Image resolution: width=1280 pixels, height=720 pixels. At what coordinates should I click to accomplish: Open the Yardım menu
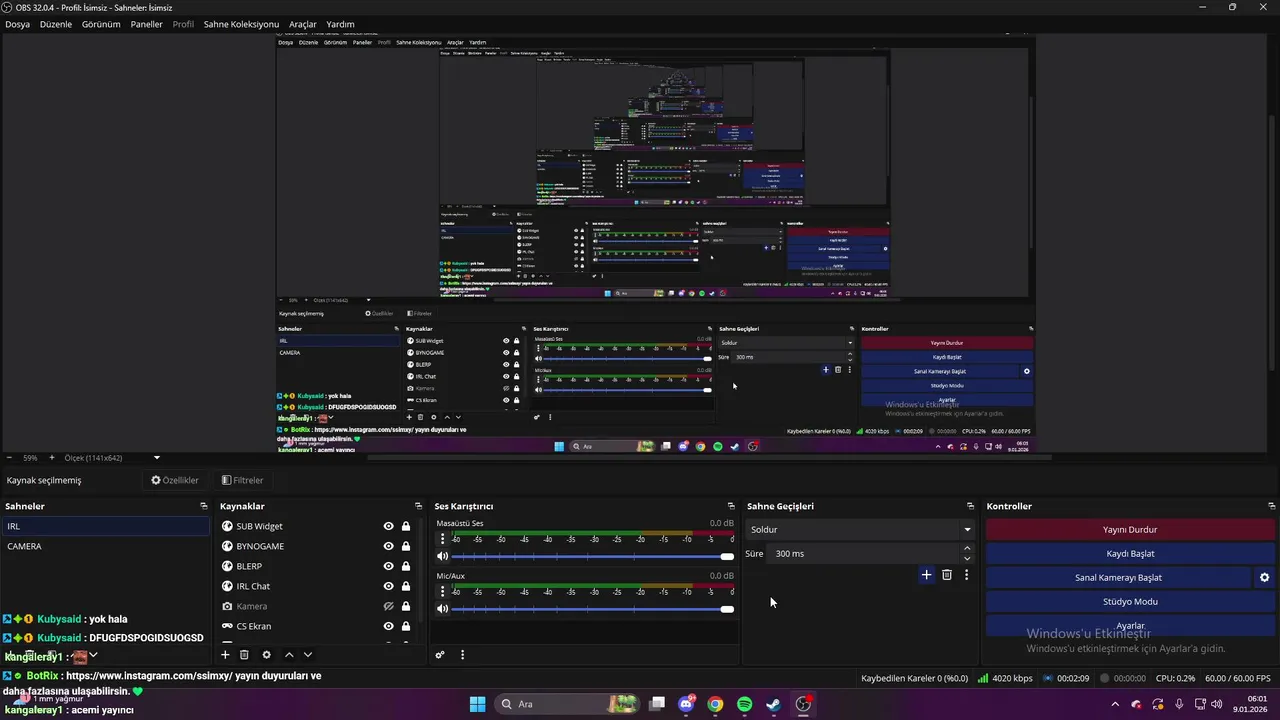[340, 24]
